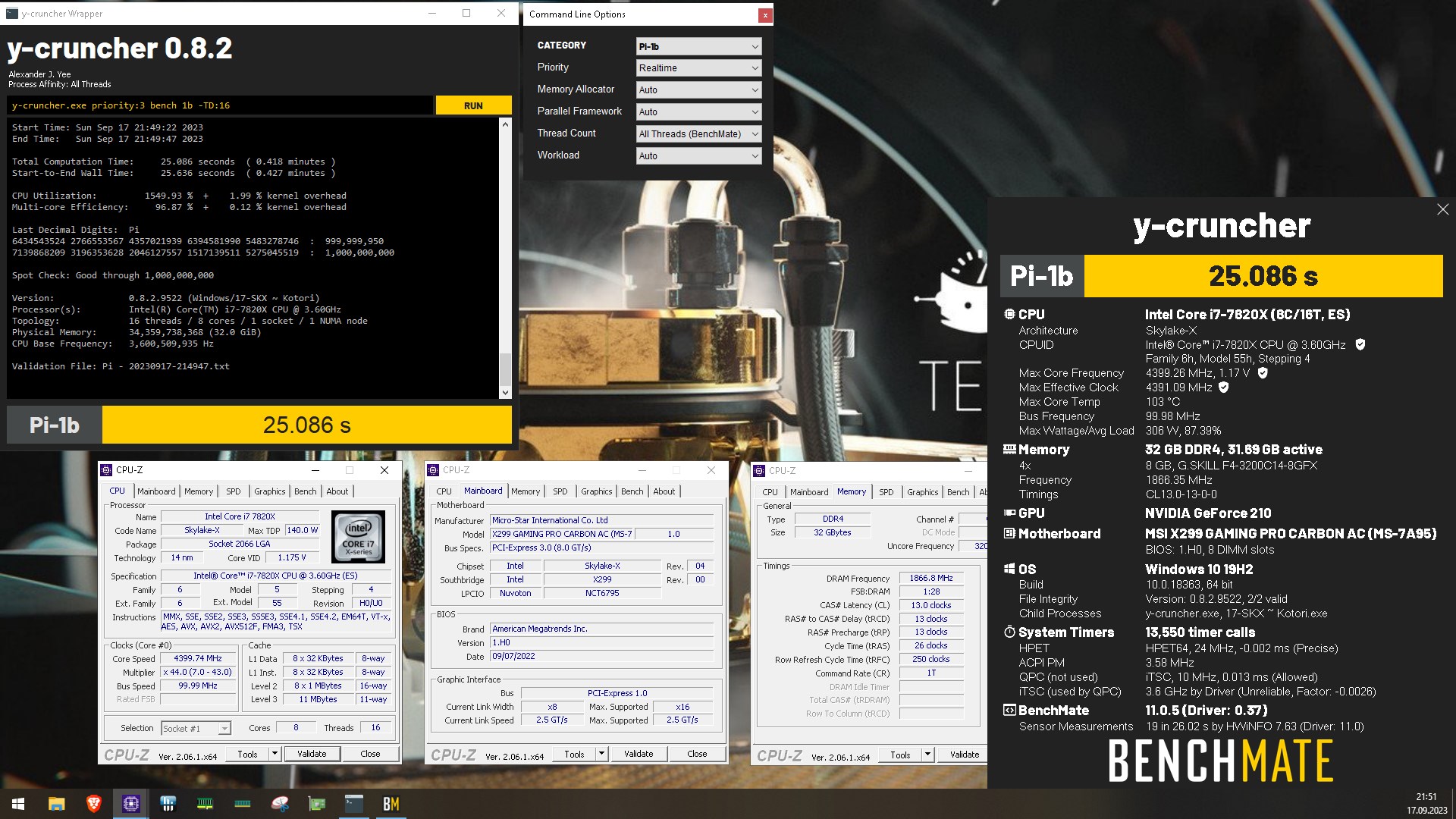Open the green graphics card taskbar icon

click(x=317, y=804)
